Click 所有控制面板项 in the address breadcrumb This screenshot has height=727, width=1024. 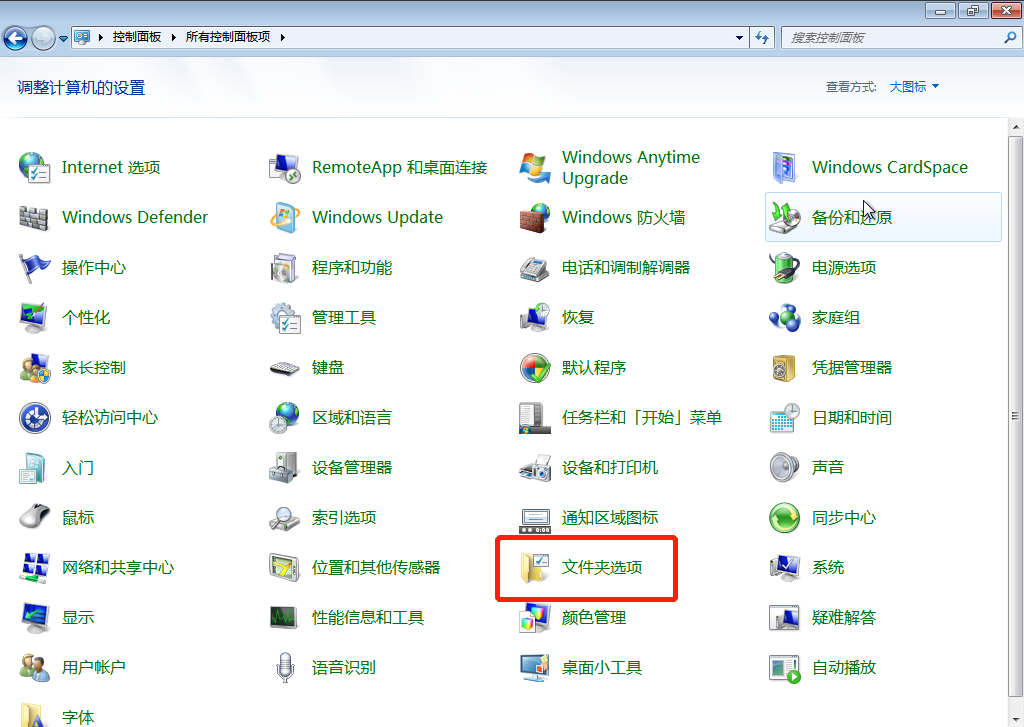click(x=228, y=37)
